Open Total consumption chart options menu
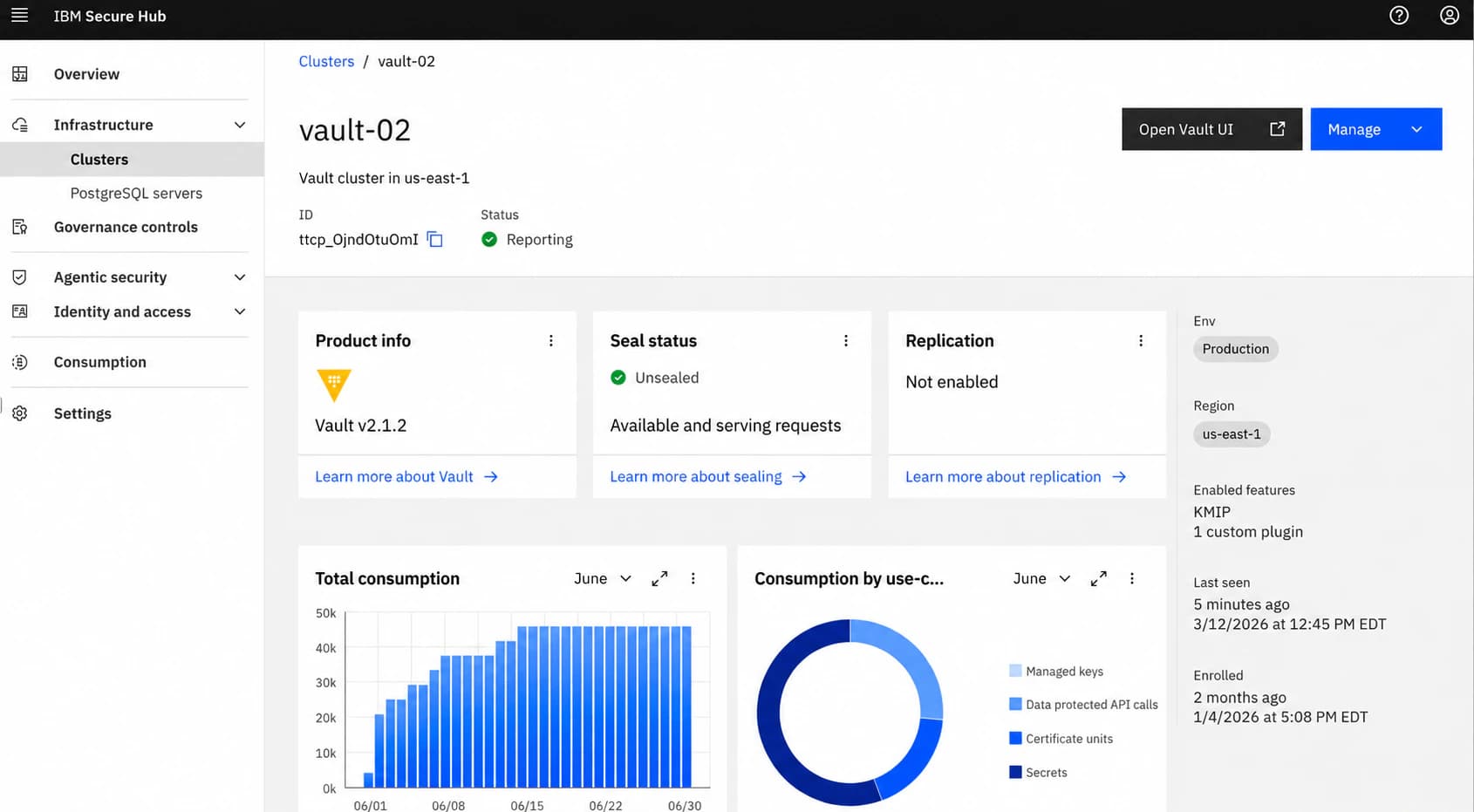Viewport: 1474px width, 812px height. point(693,579)
